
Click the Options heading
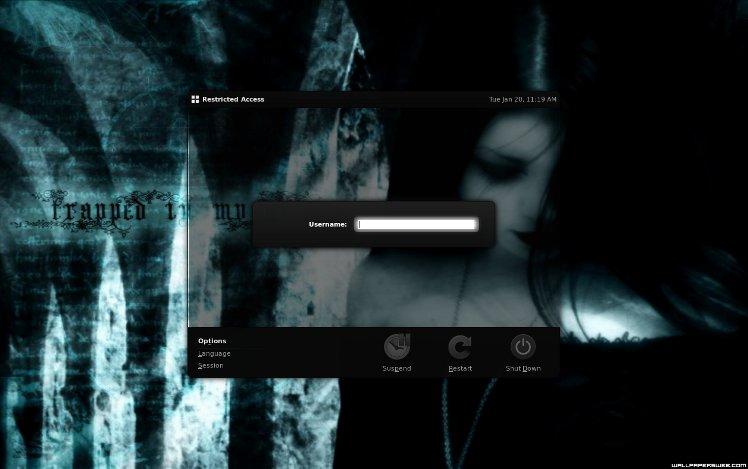(212, 341)
